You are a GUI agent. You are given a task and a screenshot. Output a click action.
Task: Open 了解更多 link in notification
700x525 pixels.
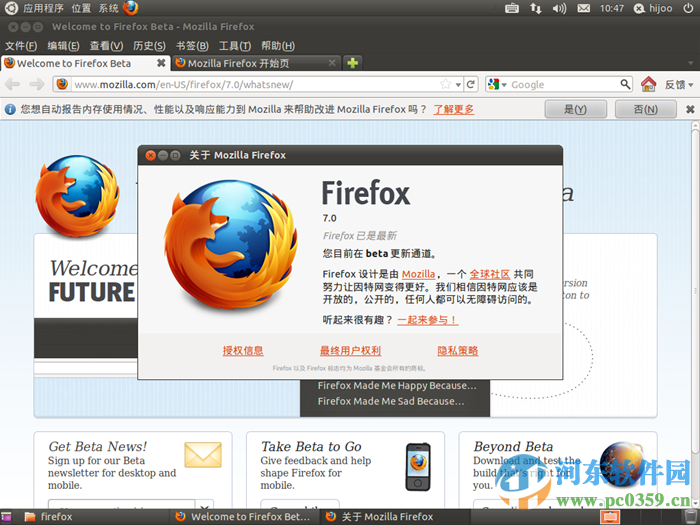(x=454, y=109)
